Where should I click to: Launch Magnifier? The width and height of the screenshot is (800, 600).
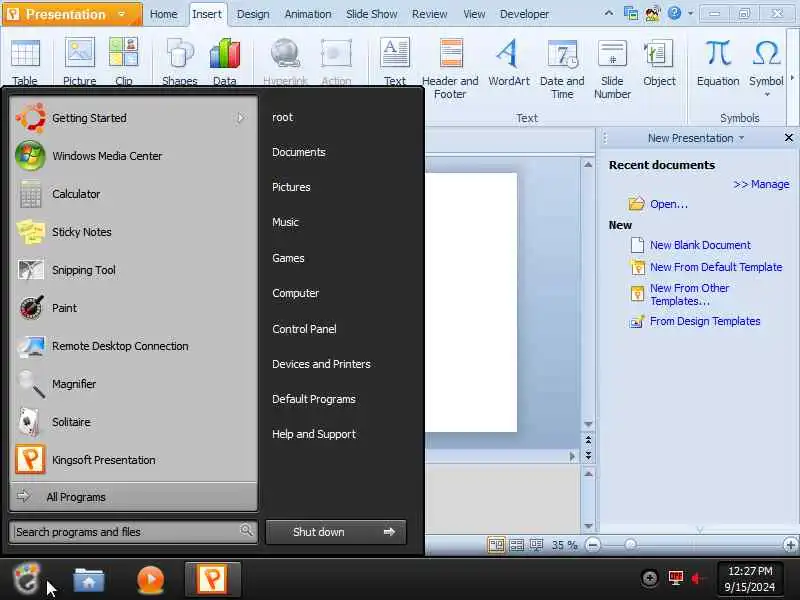[134, 384]
